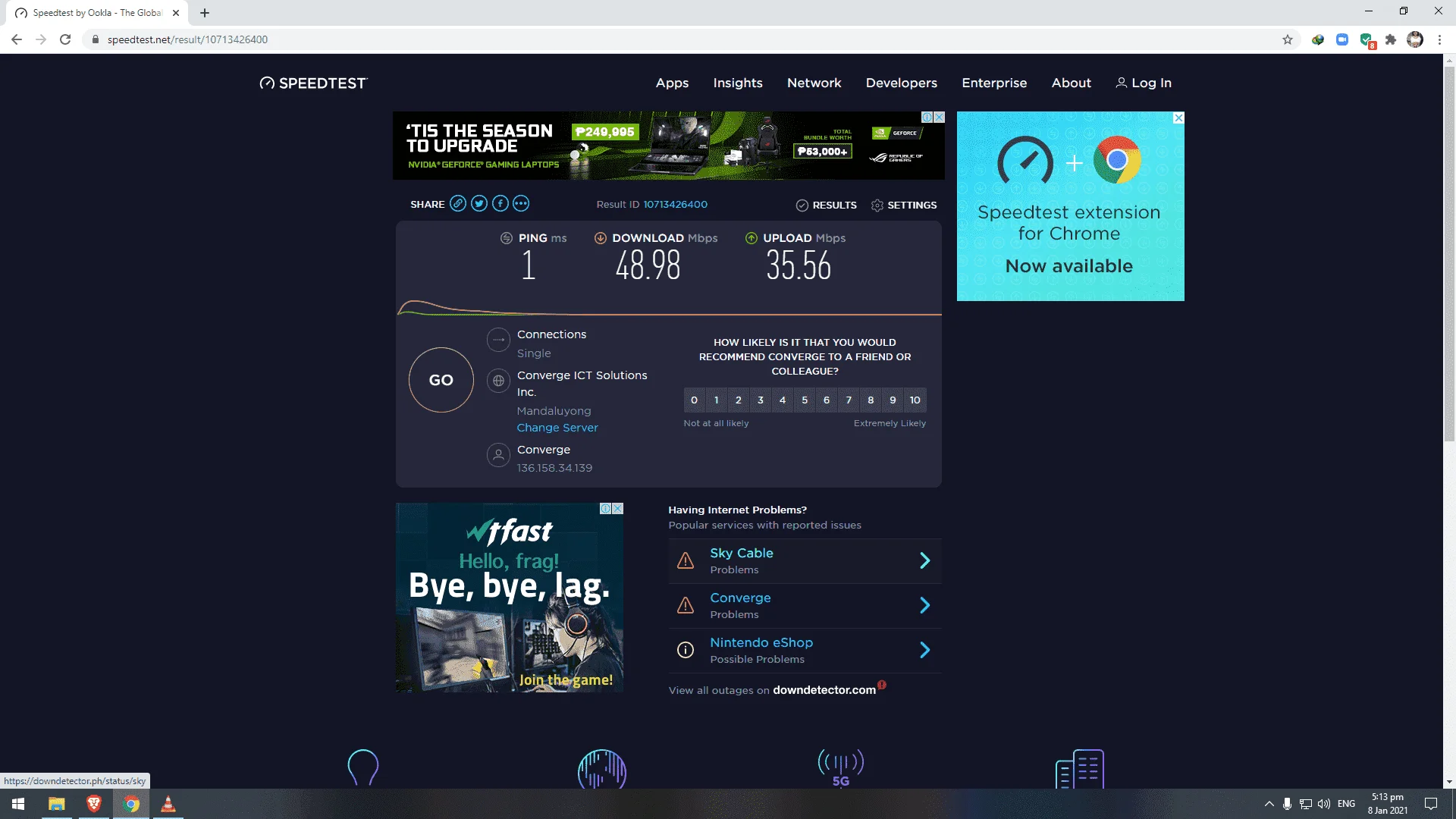Expand Converge problems arrow
This screenshot has width=1456, height=819.
(924, 605)
